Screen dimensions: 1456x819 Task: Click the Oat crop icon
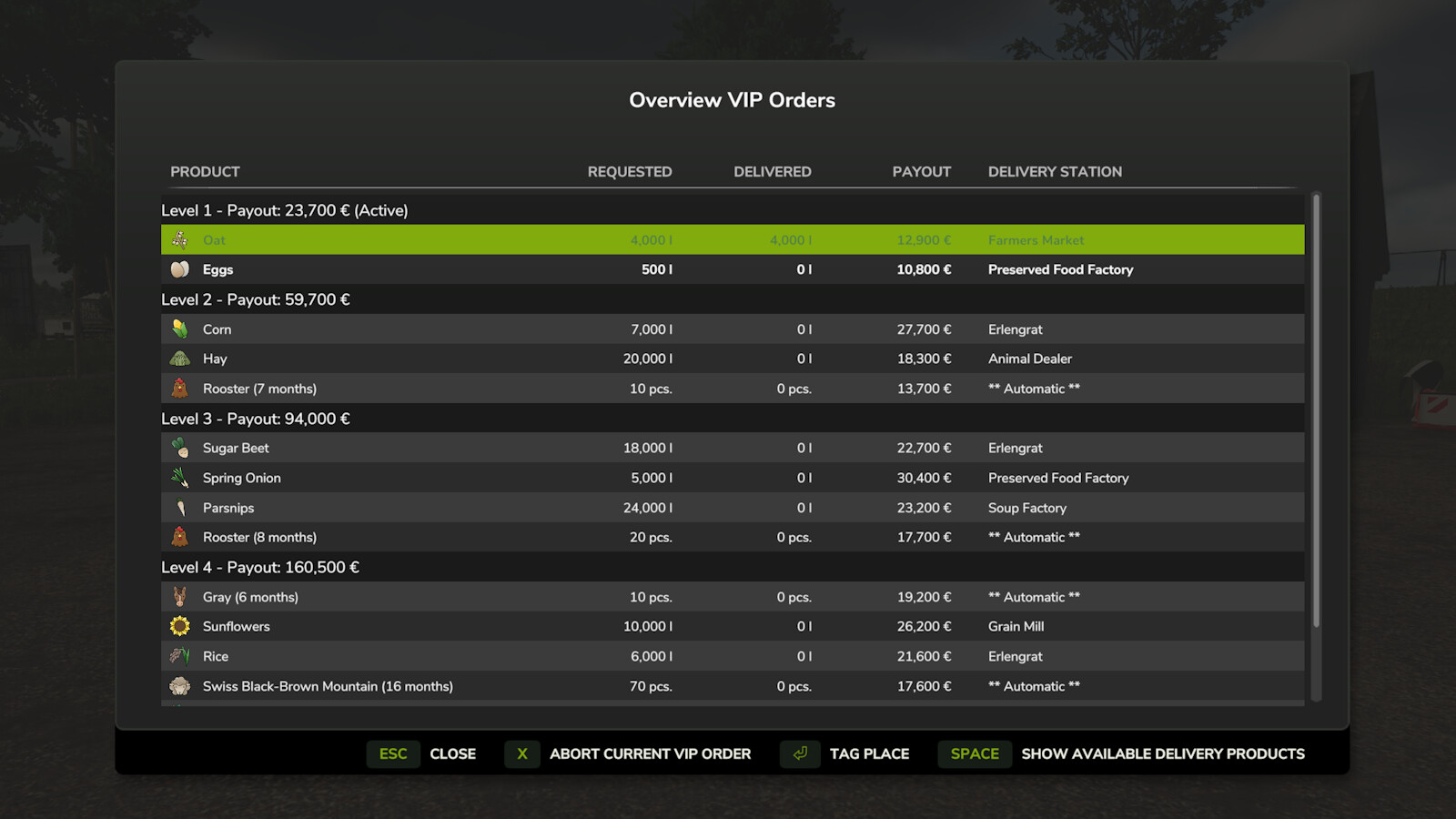(x=178, y=239)
